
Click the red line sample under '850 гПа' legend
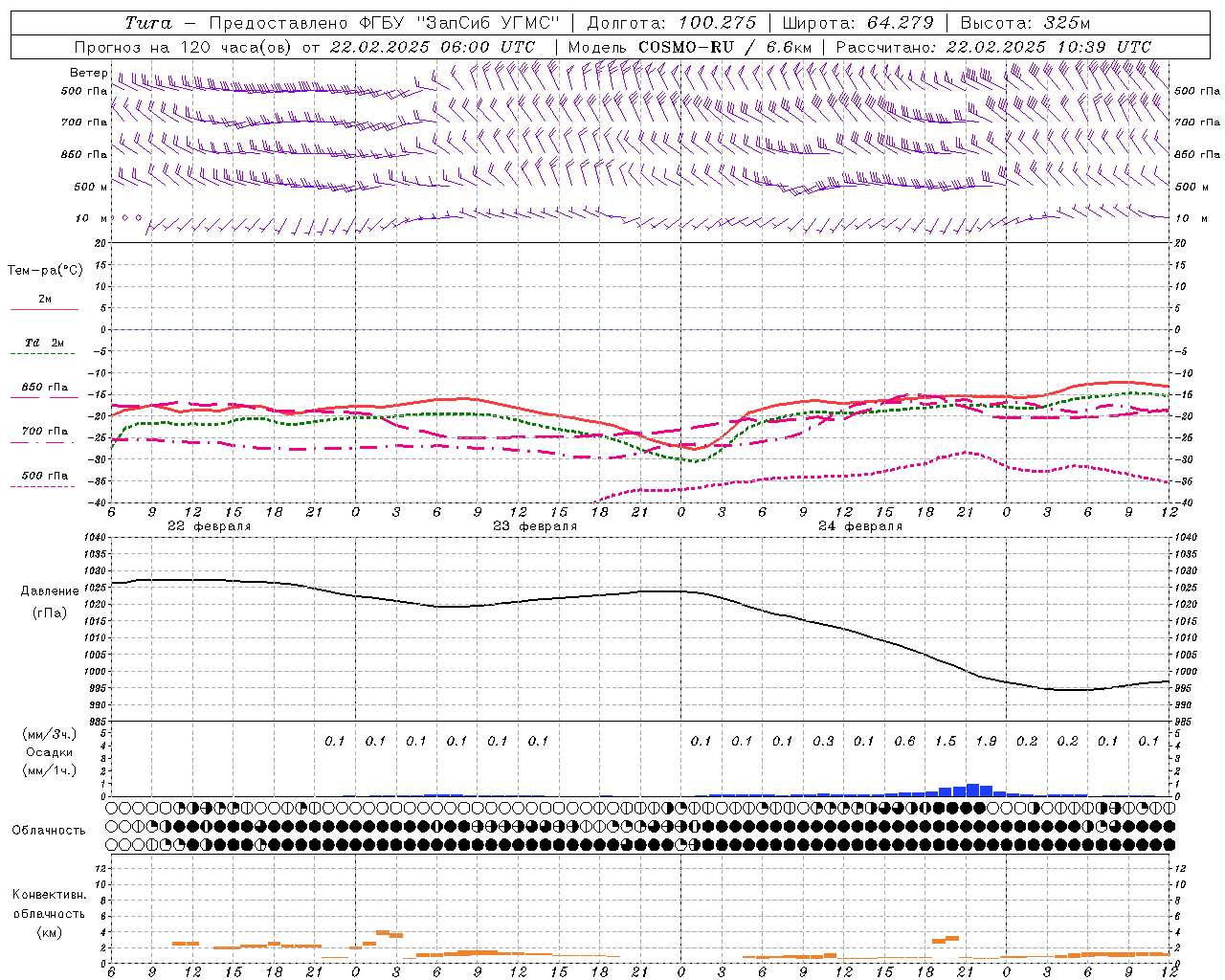tap(44, 397)
